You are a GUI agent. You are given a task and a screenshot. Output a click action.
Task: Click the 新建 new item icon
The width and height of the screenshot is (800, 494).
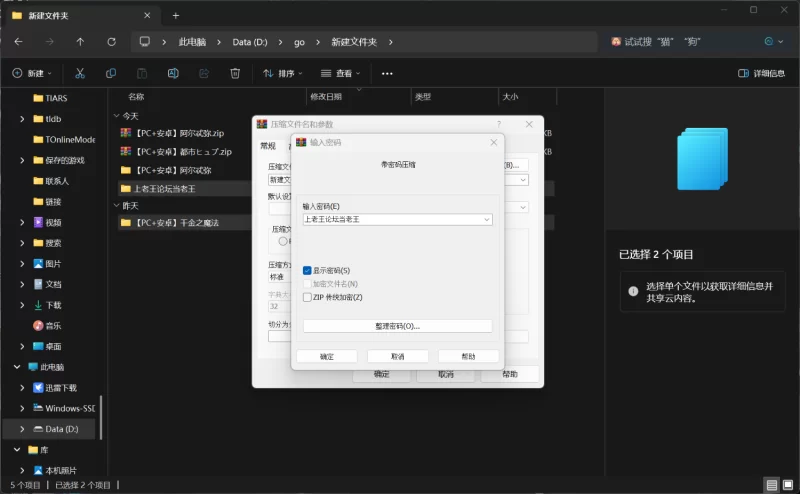[x=17, y=73]
